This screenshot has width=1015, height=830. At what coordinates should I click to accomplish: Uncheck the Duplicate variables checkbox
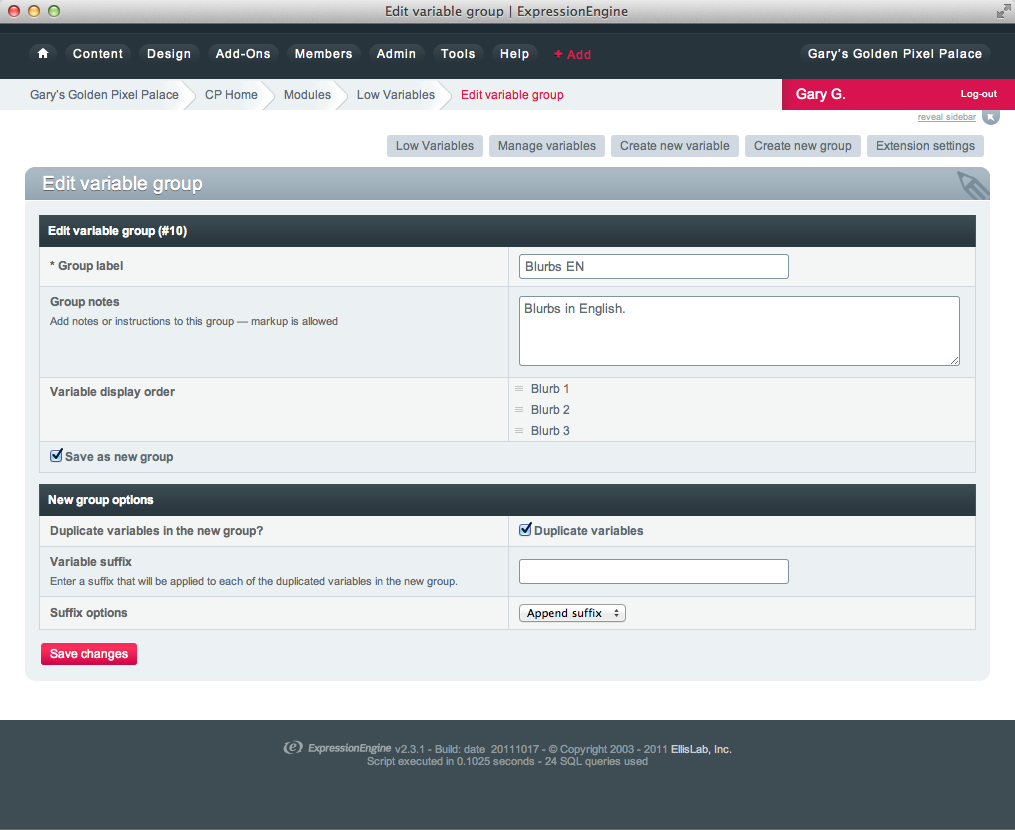(526, 530)
